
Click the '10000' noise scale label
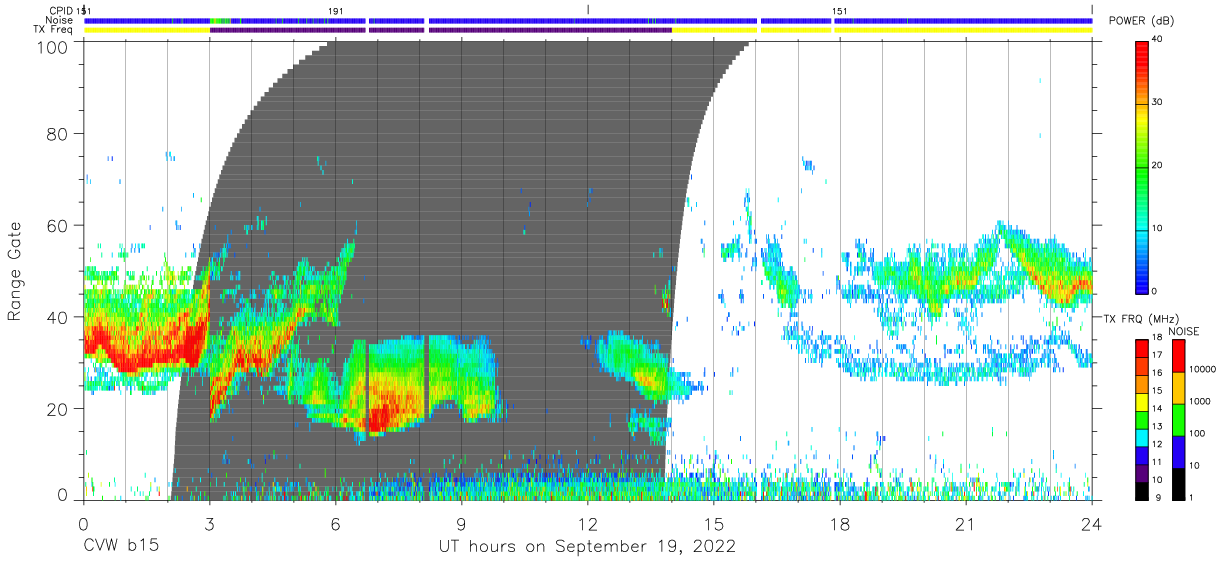[x=1203, y=369]
